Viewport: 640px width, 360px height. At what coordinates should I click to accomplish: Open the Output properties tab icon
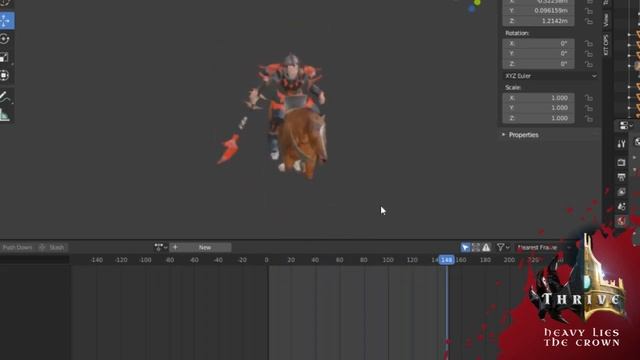(x=621, y=177)
